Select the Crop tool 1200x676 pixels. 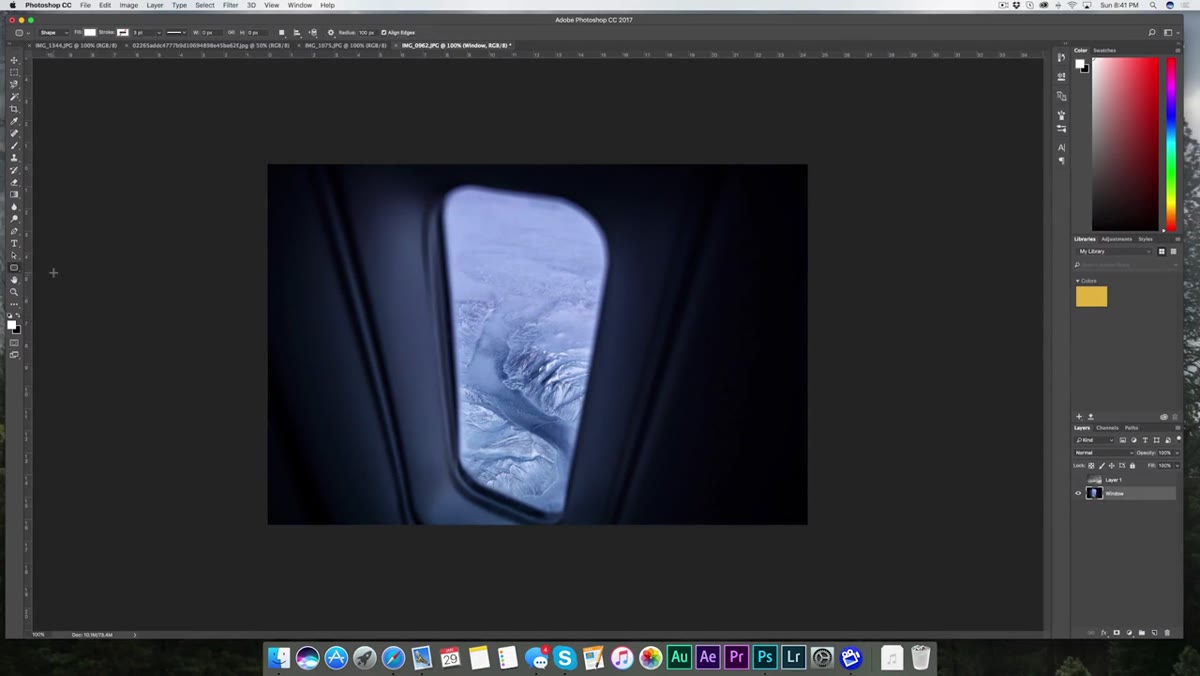[14, 109]
